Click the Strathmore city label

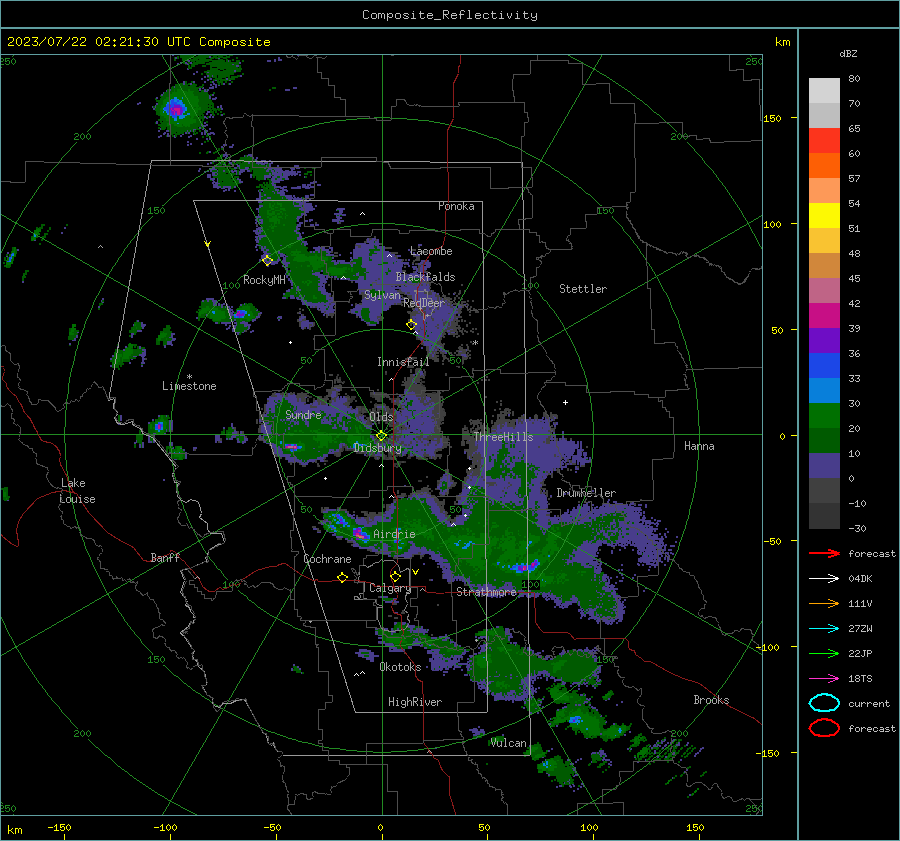(486, 592)
